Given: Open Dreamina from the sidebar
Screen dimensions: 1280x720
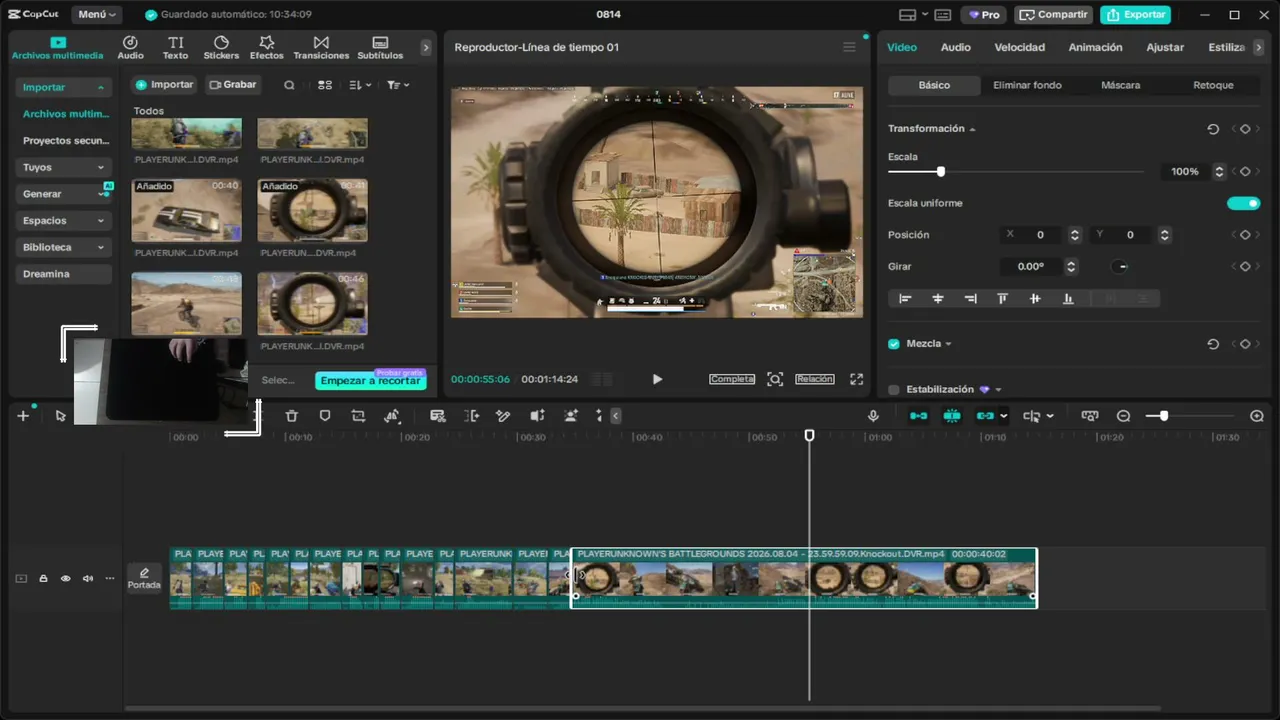Looking at the screenshot, I should pos(62,274).
